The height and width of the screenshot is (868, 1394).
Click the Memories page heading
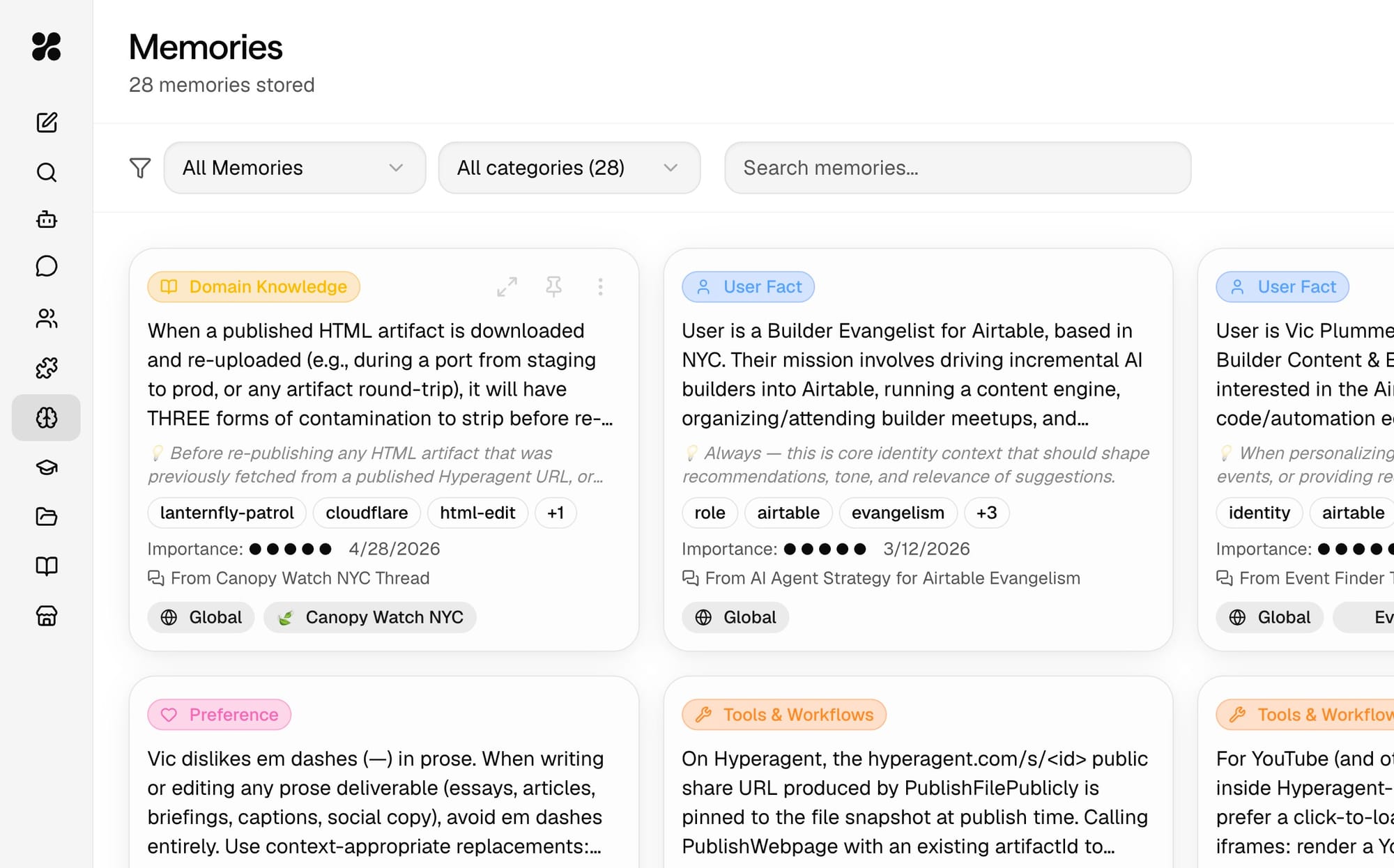[x=206, y=47]
